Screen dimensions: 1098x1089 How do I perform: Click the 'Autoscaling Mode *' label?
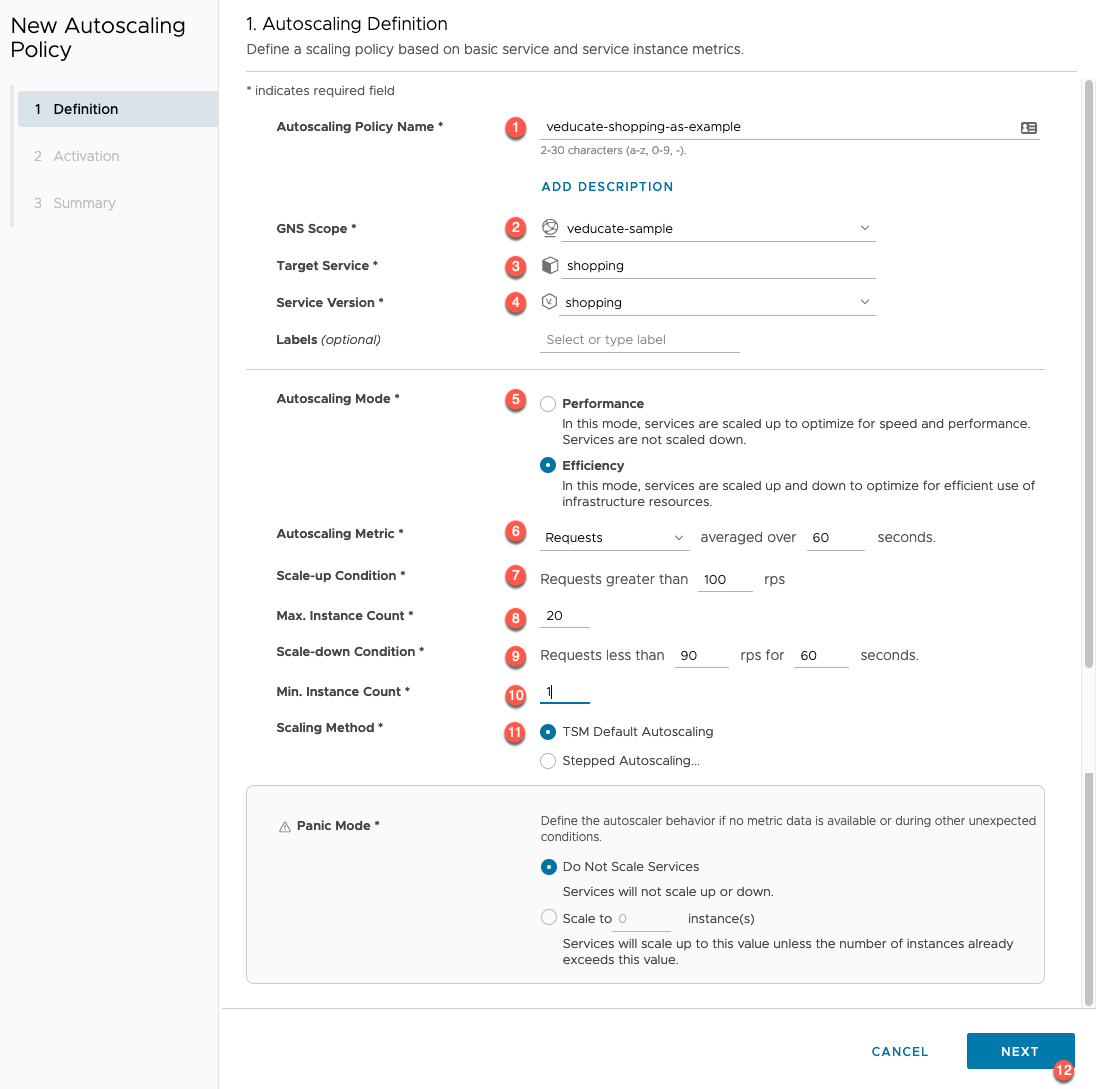(x=338, y=398)
